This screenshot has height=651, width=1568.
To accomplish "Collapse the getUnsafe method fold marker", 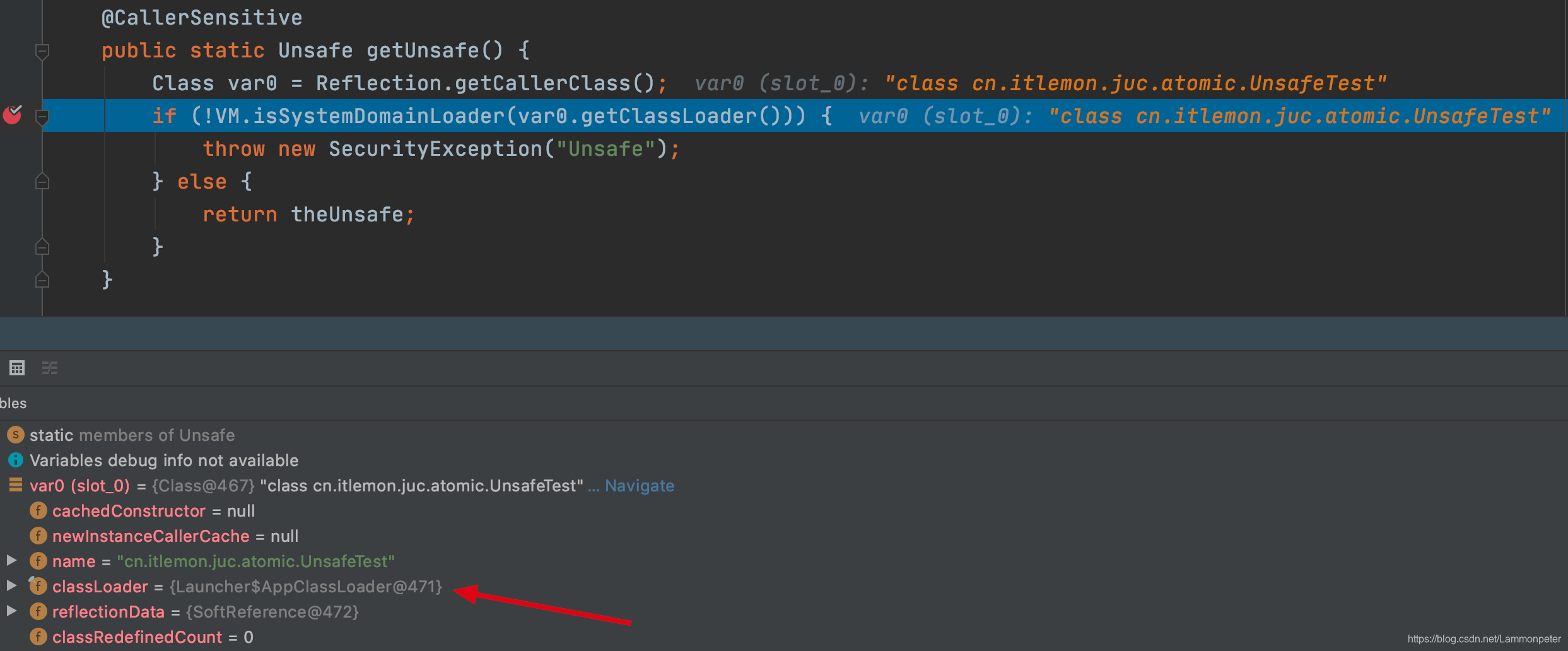I will [42, 51].
